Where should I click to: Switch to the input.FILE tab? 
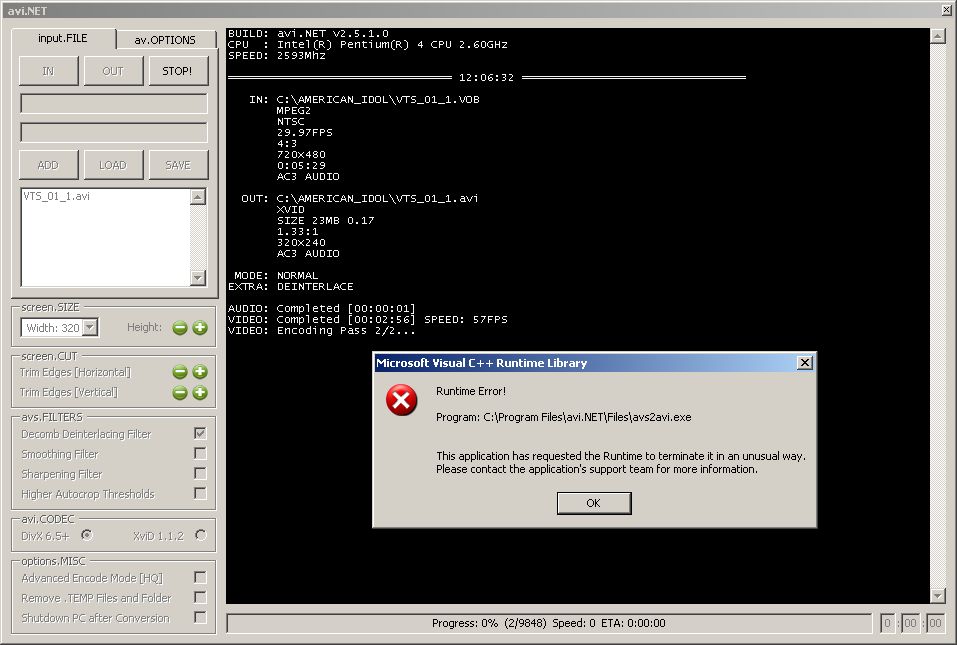(63, 38)
